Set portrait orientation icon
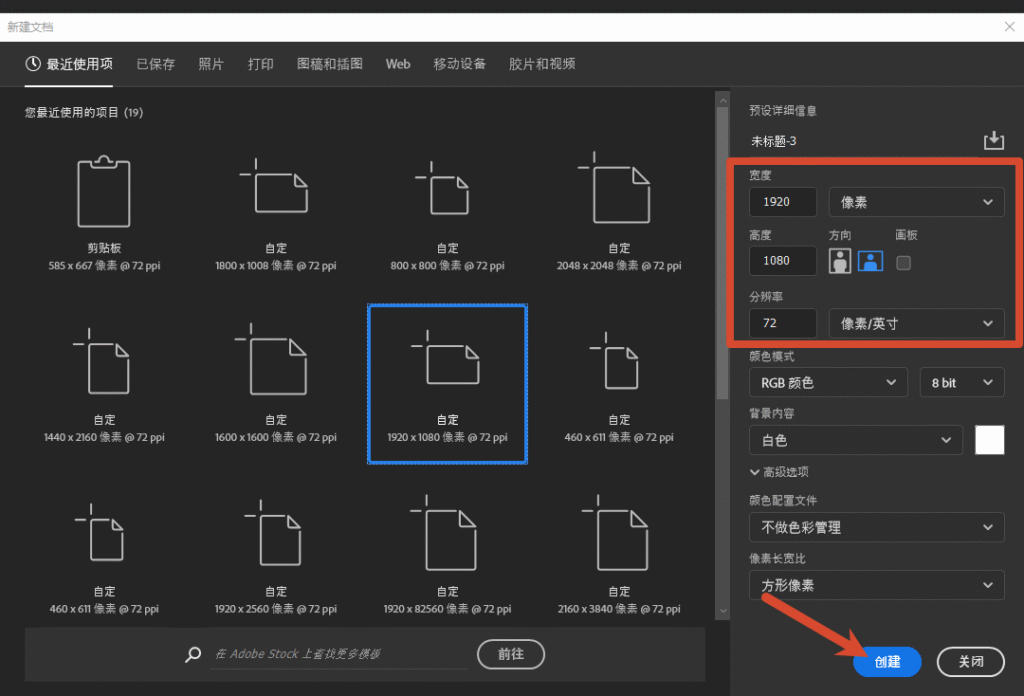 point(840,261)
